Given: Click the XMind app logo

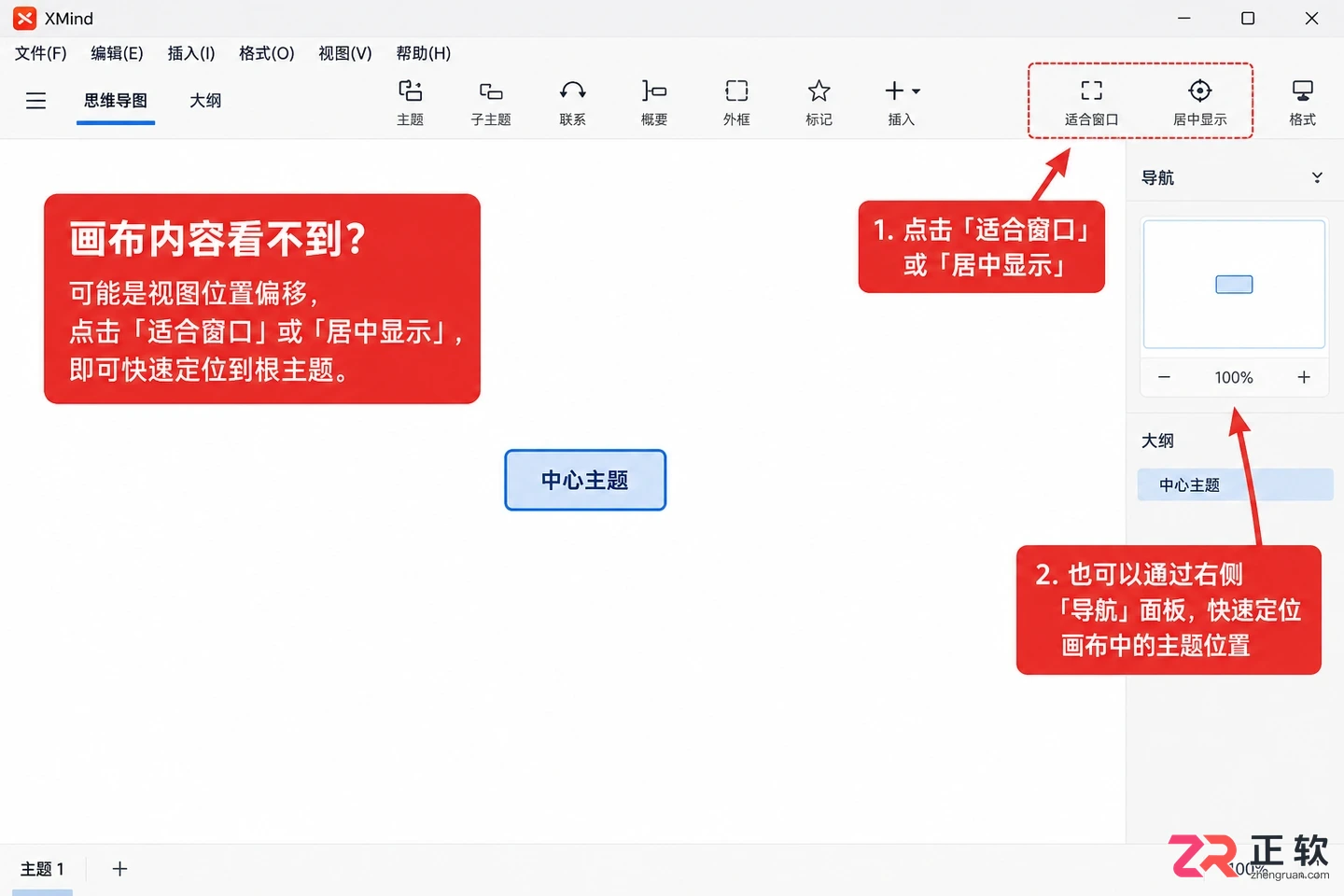Looking at the screenshot, I should coord(24,18).
